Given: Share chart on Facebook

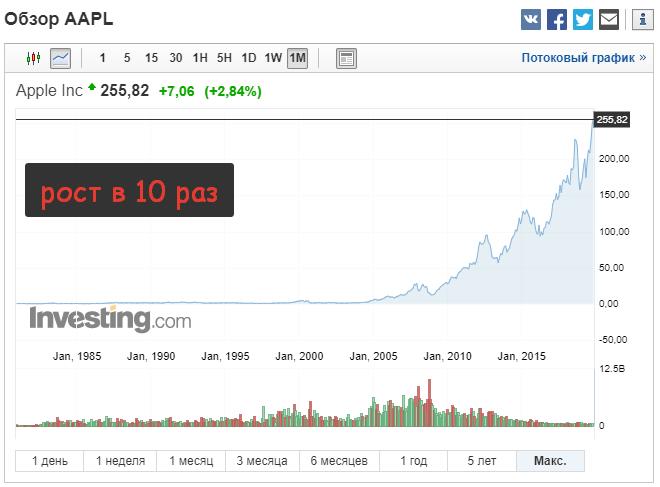Looking at the screenshot, I should (x=557, y=19).
